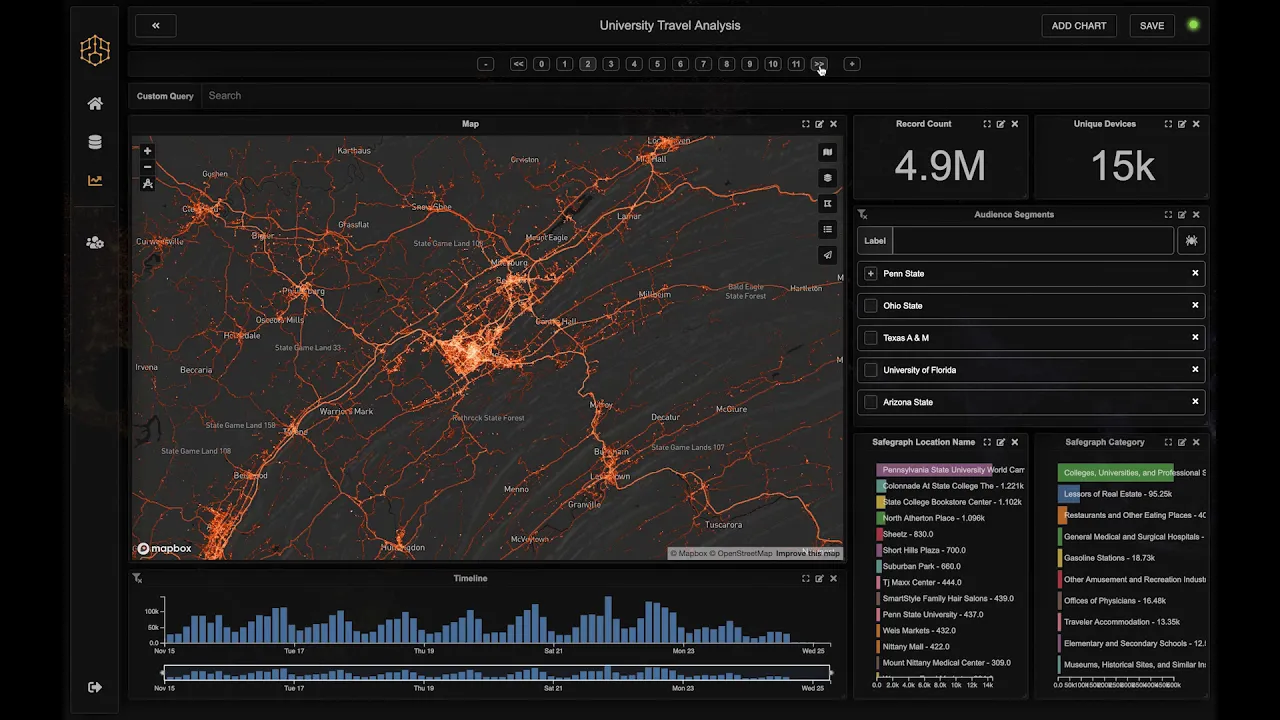
Task: Select Sheetz - 830.0 location row
Action: (908, 534)
